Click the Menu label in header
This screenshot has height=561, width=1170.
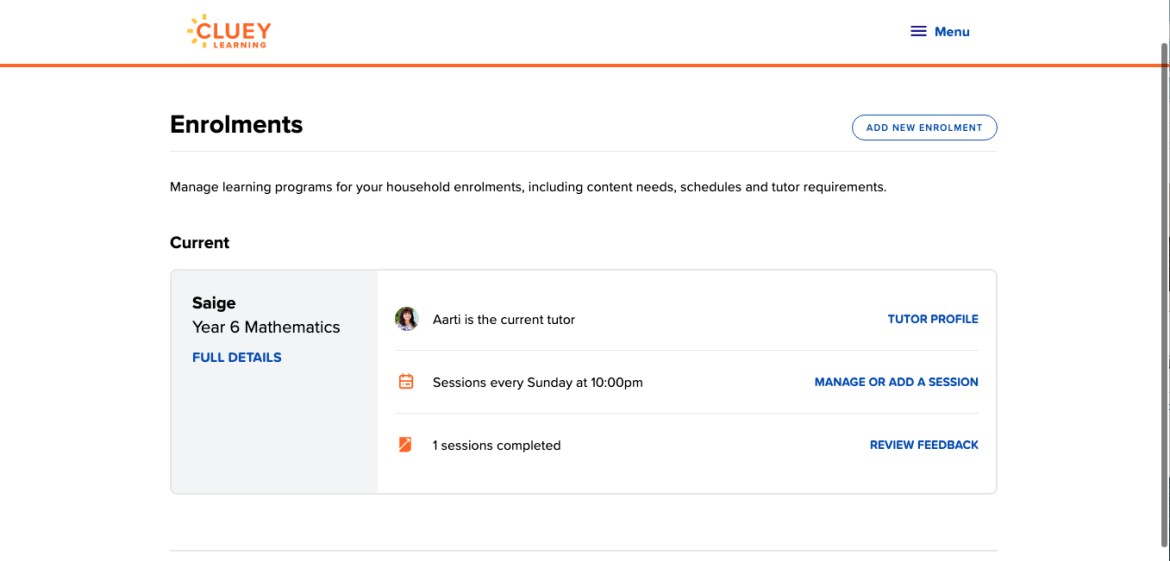pyautogui.click(x=951, y=32)
